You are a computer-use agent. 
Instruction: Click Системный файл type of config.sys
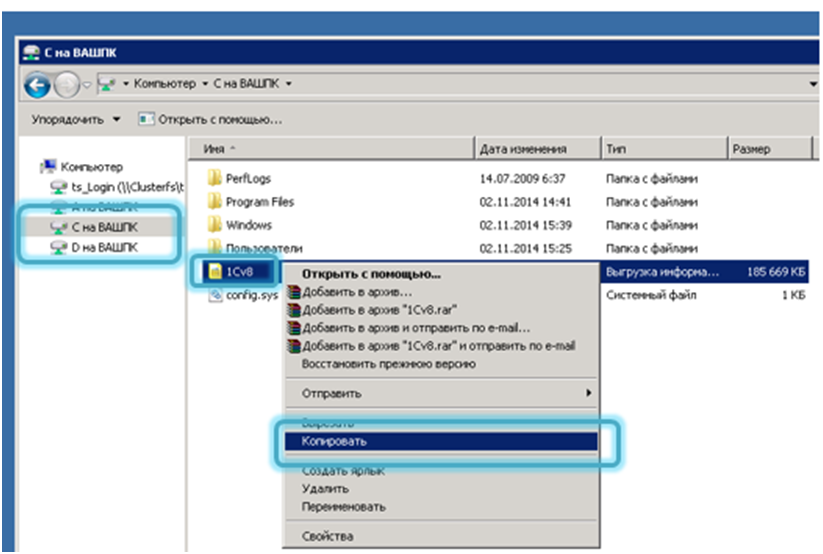coord(651,295)
